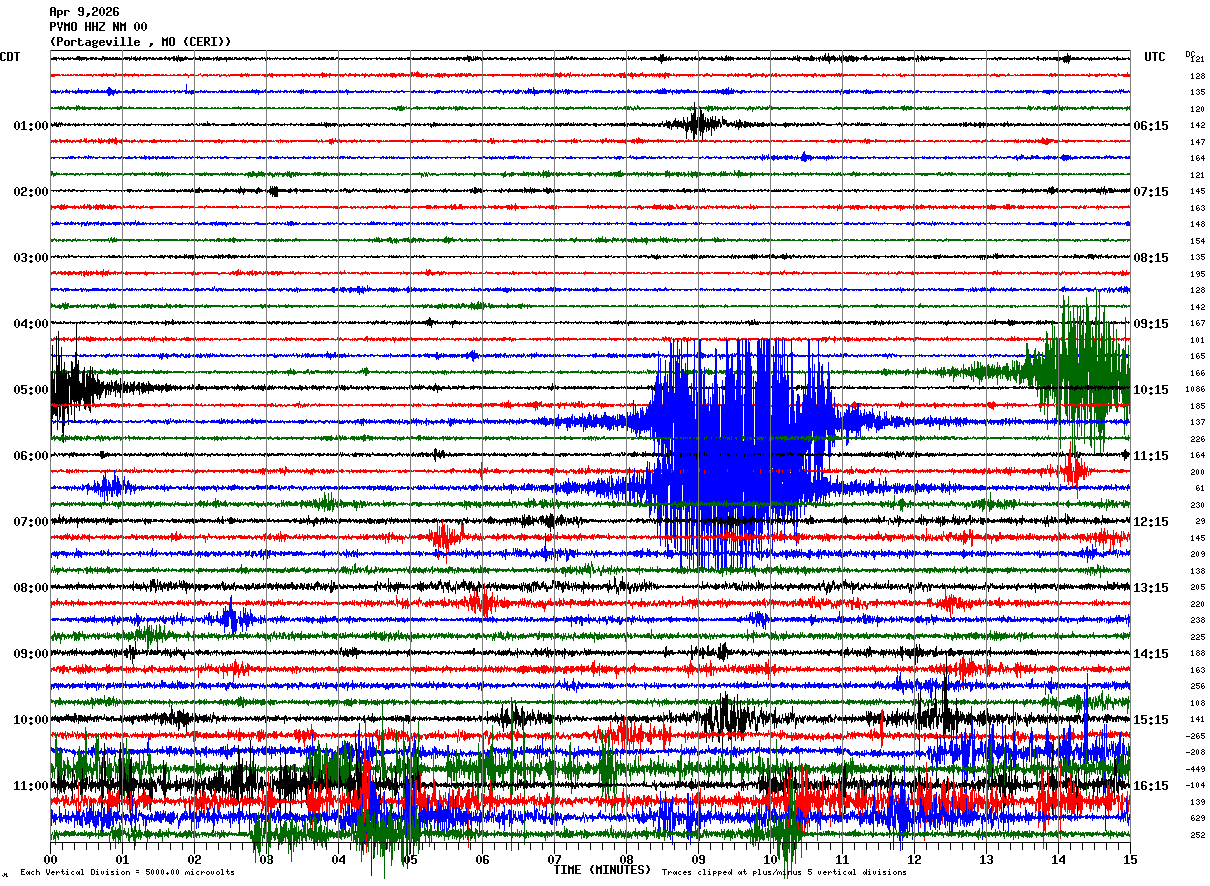This screenshot has height=886, width=1210.
Task: Click the '08:00' CDT time label
Action: tap(31, 588)
